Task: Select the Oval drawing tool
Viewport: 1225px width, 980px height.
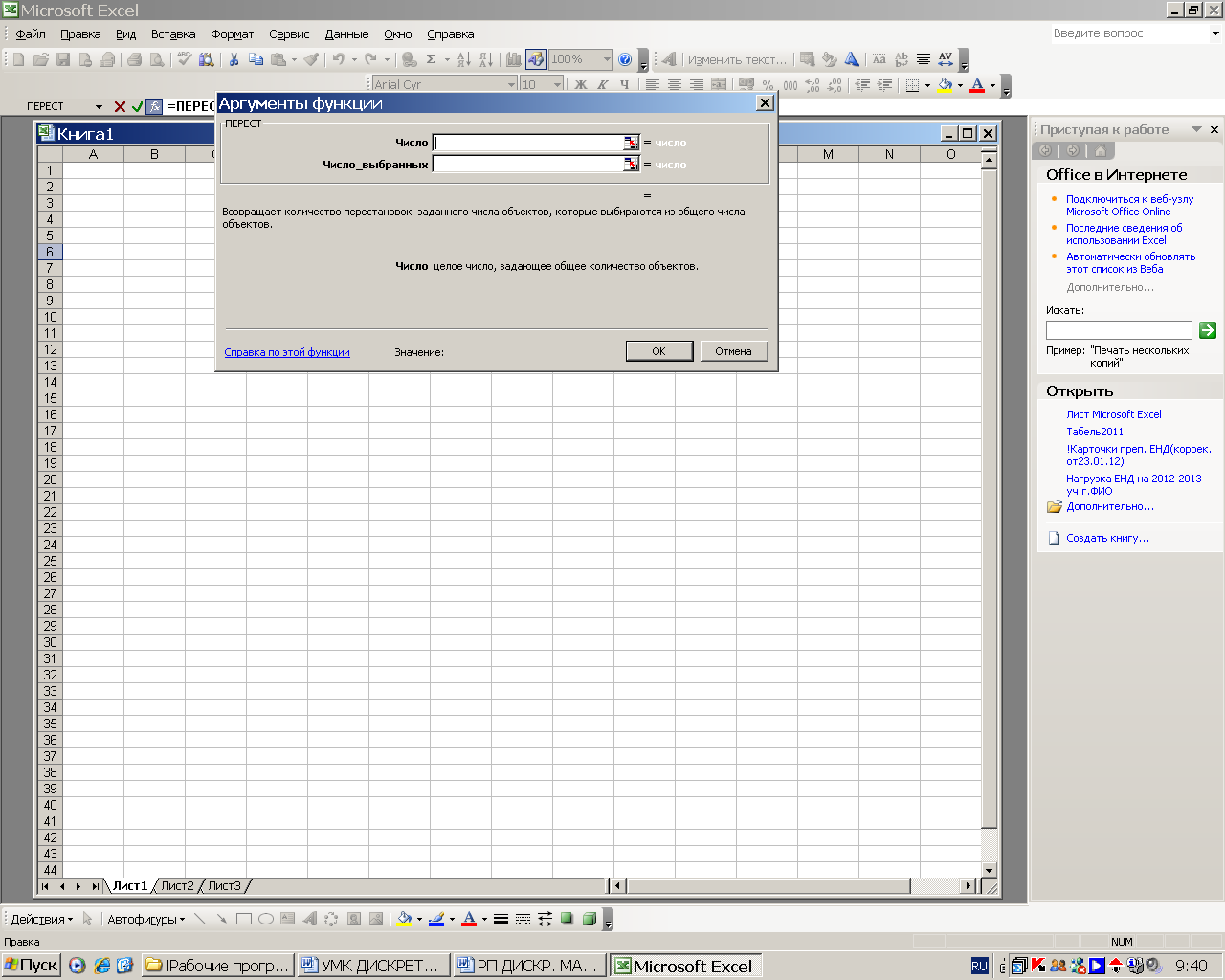Action: coord(266,919)
